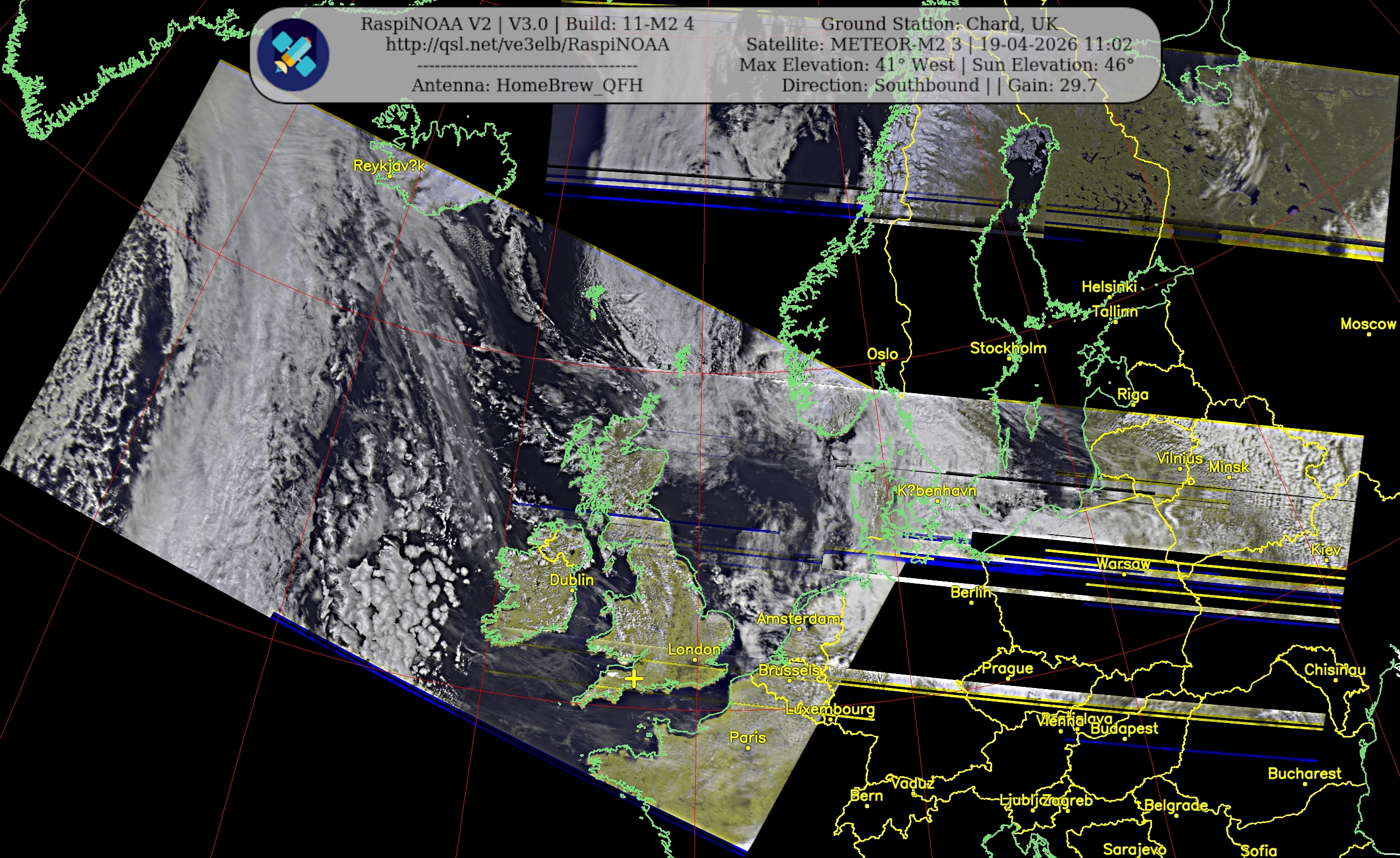The image size is (1400, 858).
Task: Click the Berlin city label
Action: (x=971, y=592)
